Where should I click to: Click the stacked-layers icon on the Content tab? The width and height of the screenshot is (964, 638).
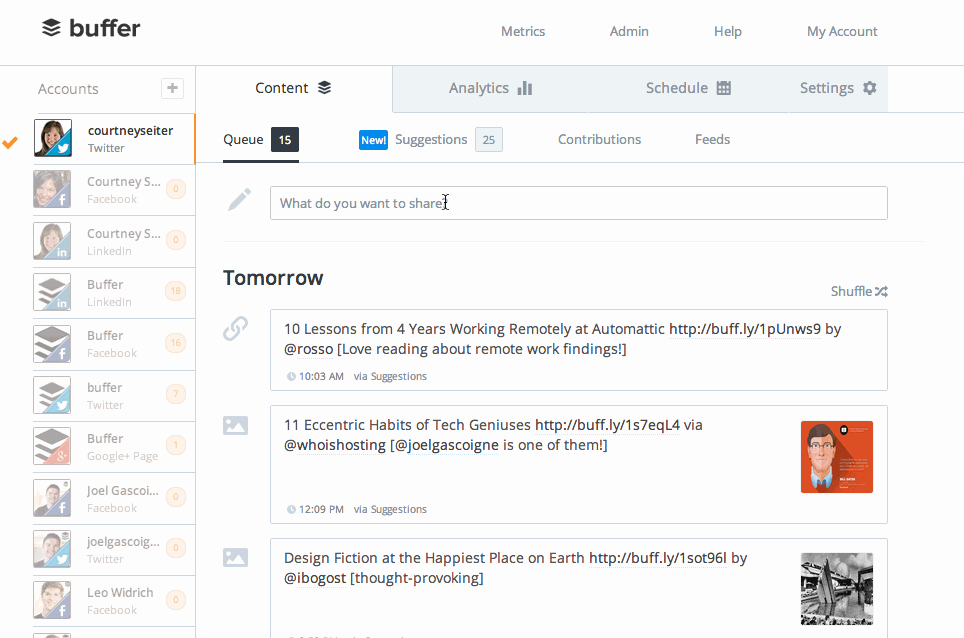(322, 87)
